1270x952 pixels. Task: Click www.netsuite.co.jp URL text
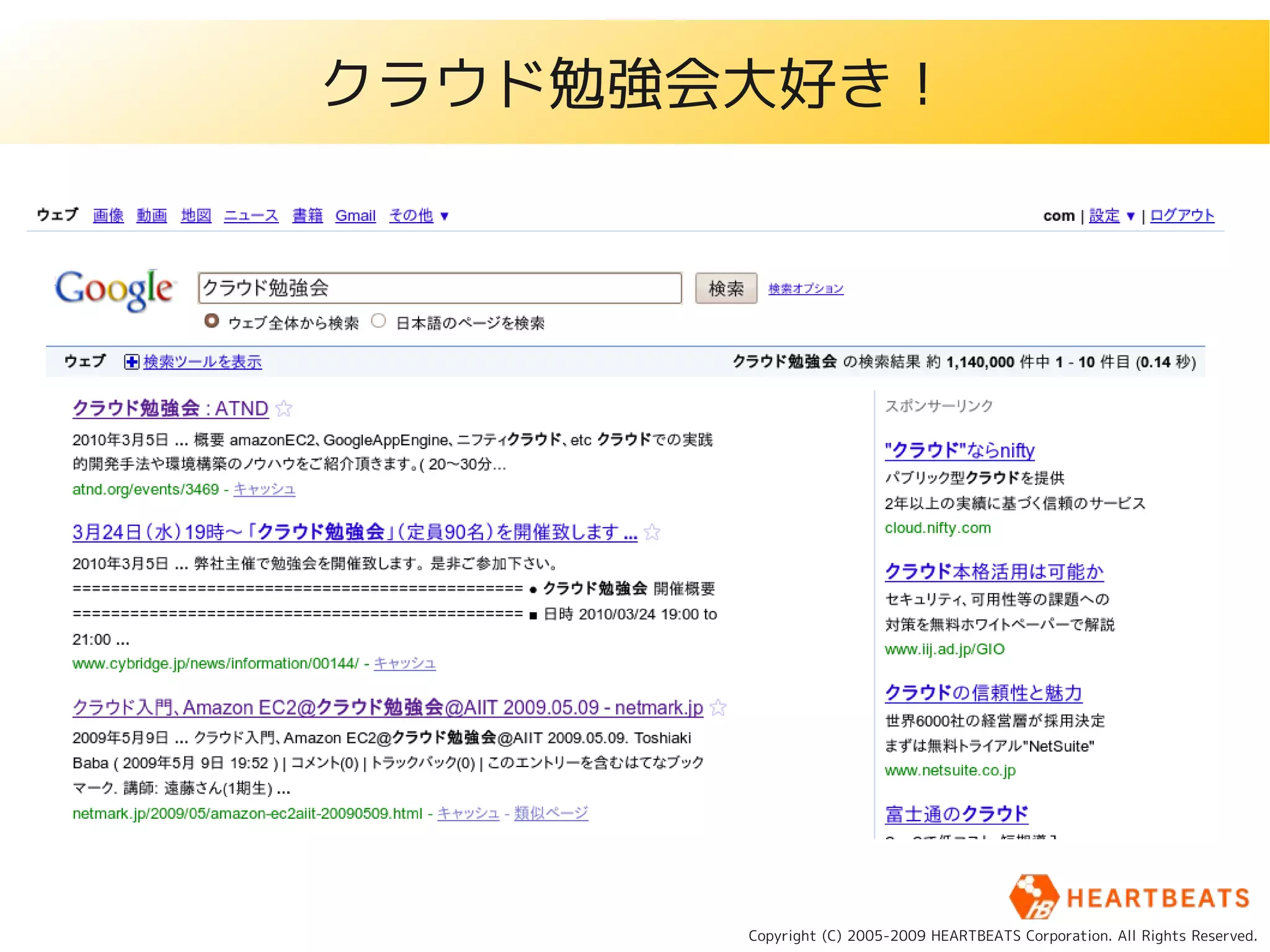(x=951, y=770)
